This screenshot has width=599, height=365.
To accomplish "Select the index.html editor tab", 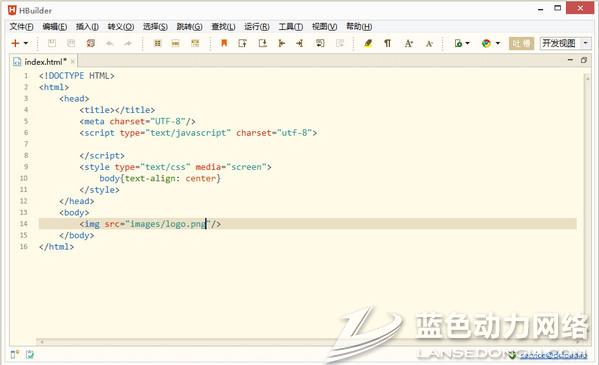I will pyautogui.click(x=45, y=62).
